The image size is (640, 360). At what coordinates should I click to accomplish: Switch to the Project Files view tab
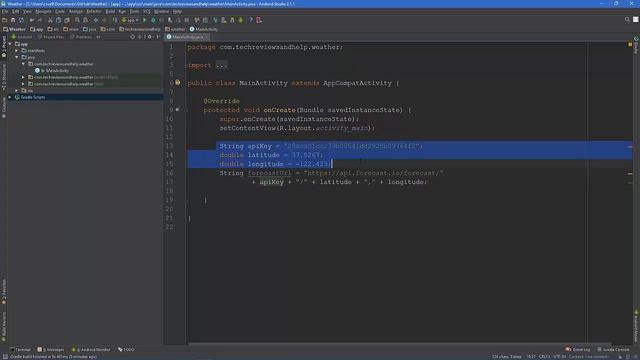coord(51,37)
